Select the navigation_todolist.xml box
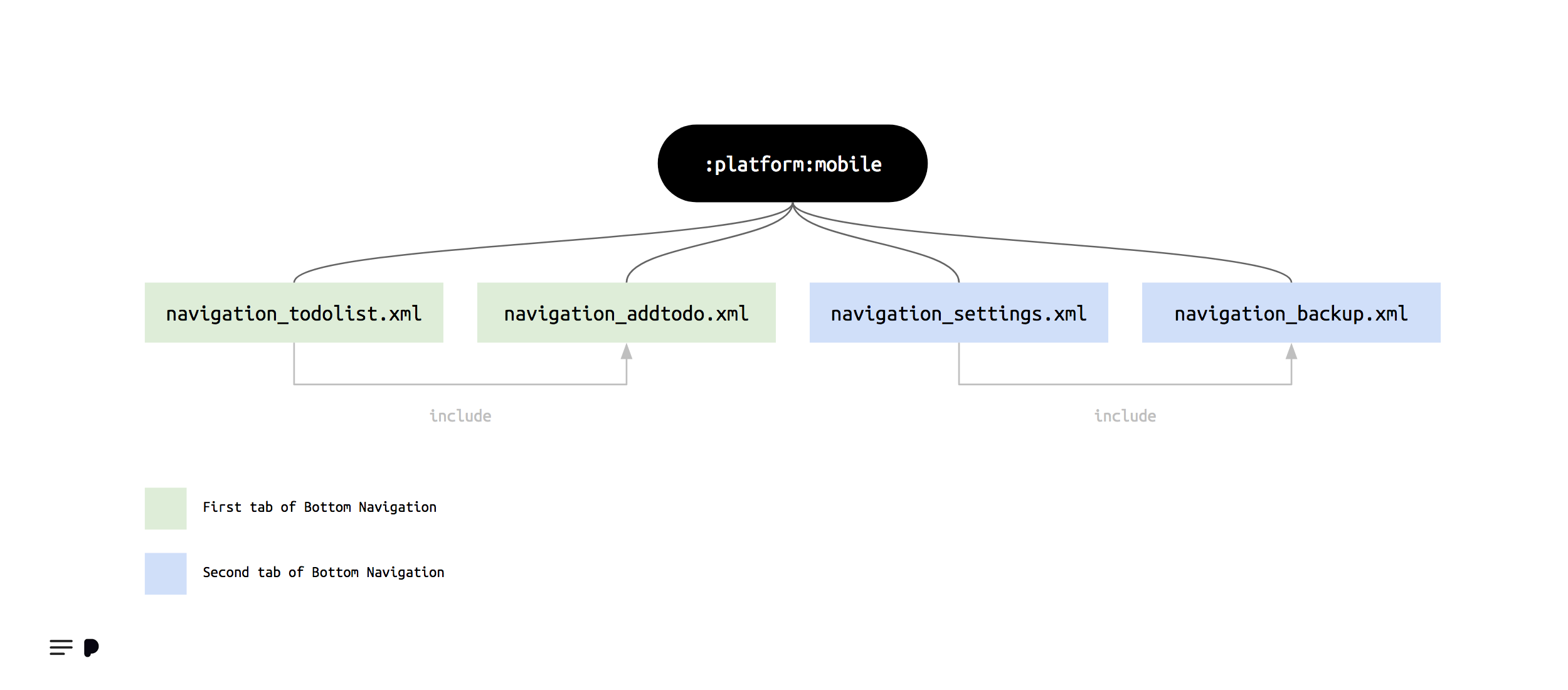Image resolution: width=1568 pixels, height=690 pixels. pos(294,312)
